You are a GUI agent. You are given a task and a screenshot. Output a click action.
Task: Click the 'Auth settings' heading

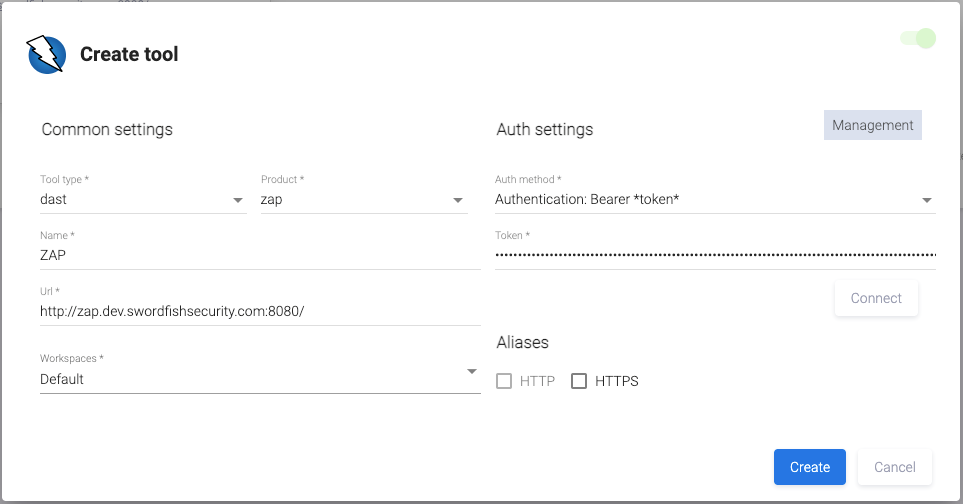[544, 129]
